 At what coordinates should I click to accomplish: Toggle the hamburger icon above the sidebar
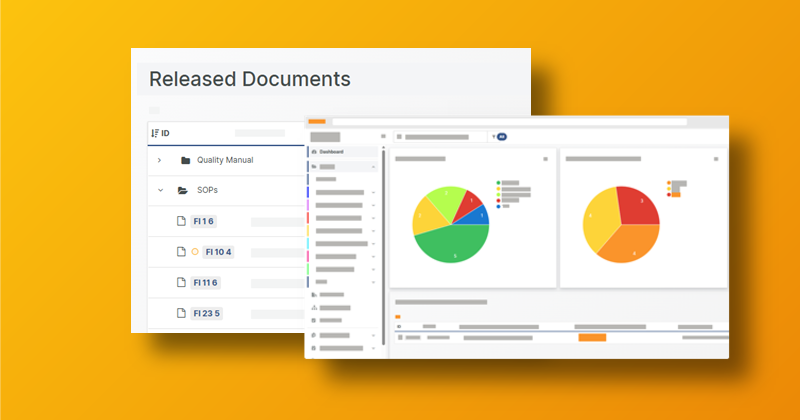pyautogui.click(x=383, y=136)
